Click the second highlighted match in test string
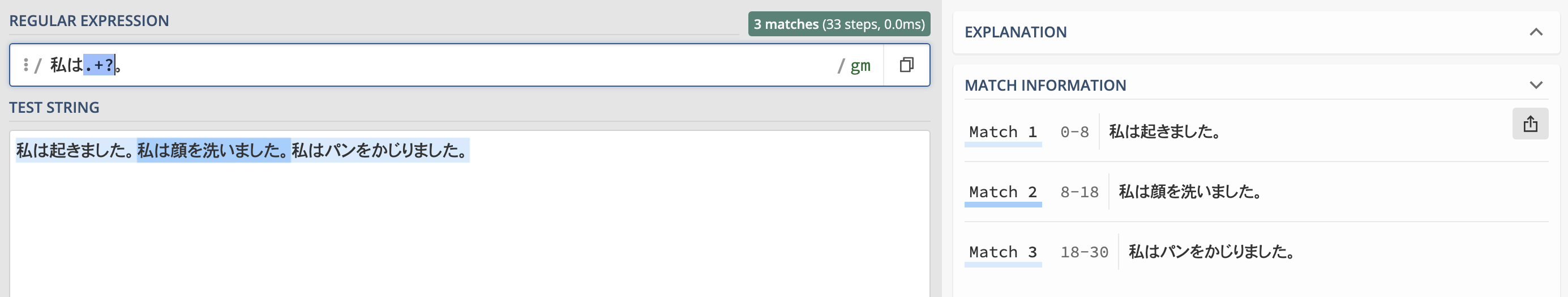The height and width of the screenshot is (297, 1568). [x=213, y=150]
